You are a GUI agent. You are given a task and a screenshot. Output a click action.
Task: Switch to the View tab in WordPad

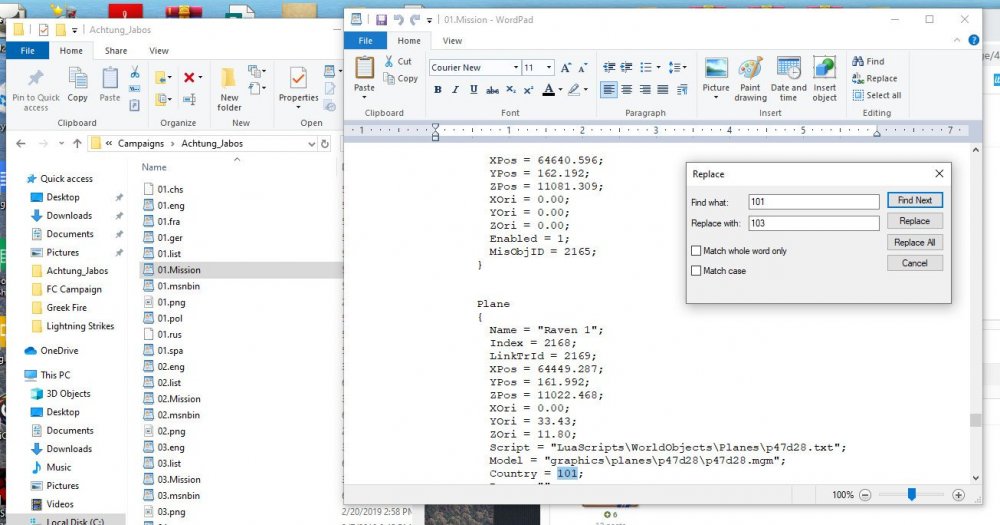click(x=452, y=41)
